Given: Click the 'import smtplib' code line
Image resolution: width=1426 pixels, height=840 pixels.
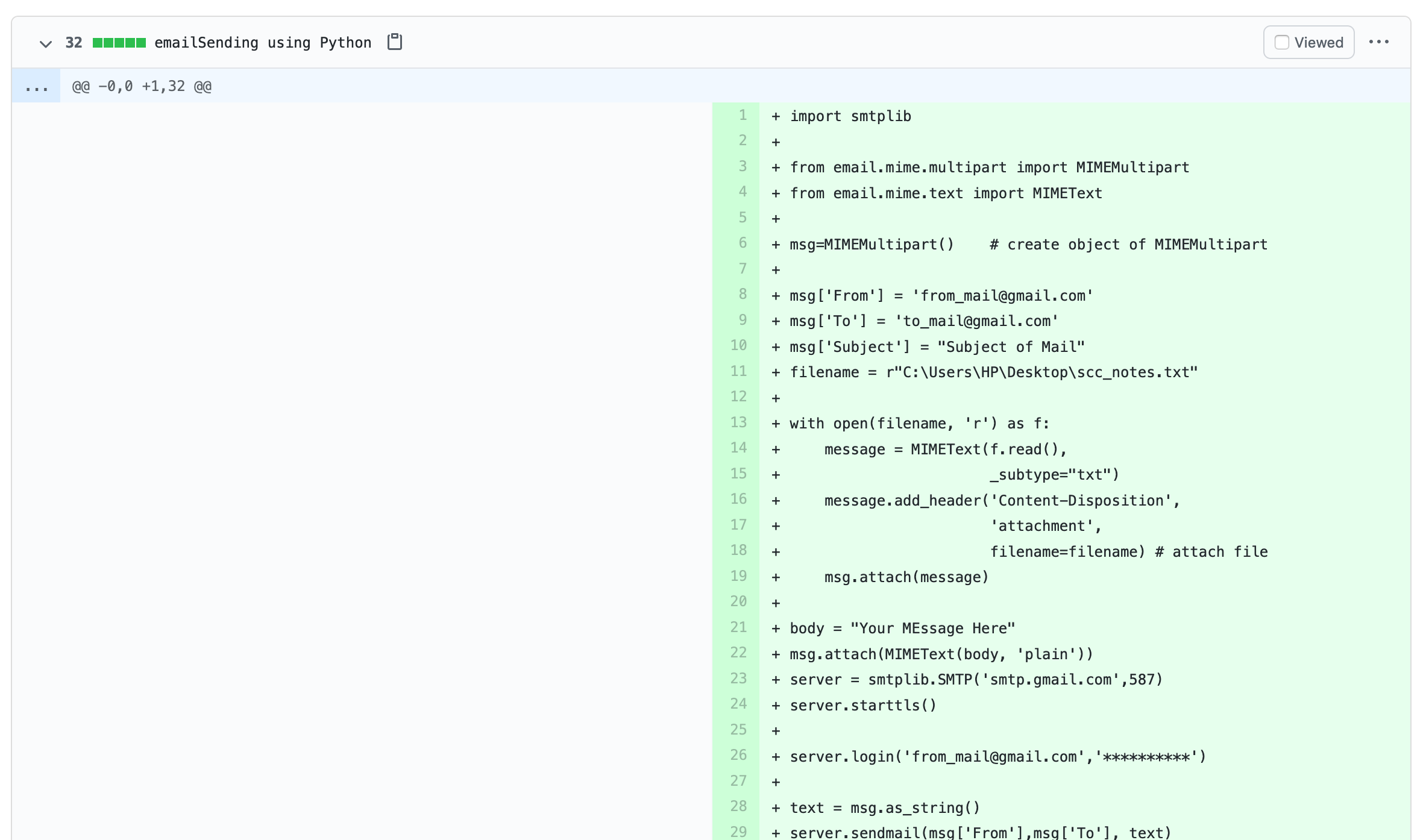Looking at the screenshot, I should (x=850, y=116).
